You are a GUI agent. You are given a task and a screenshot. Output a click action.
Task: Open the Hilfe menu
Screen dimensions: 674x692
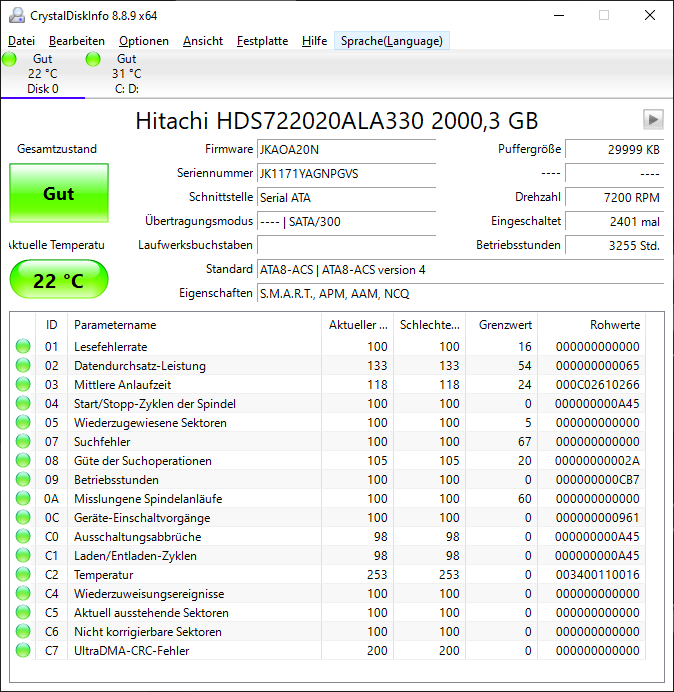pyautogui.click(x=314, y=41)
